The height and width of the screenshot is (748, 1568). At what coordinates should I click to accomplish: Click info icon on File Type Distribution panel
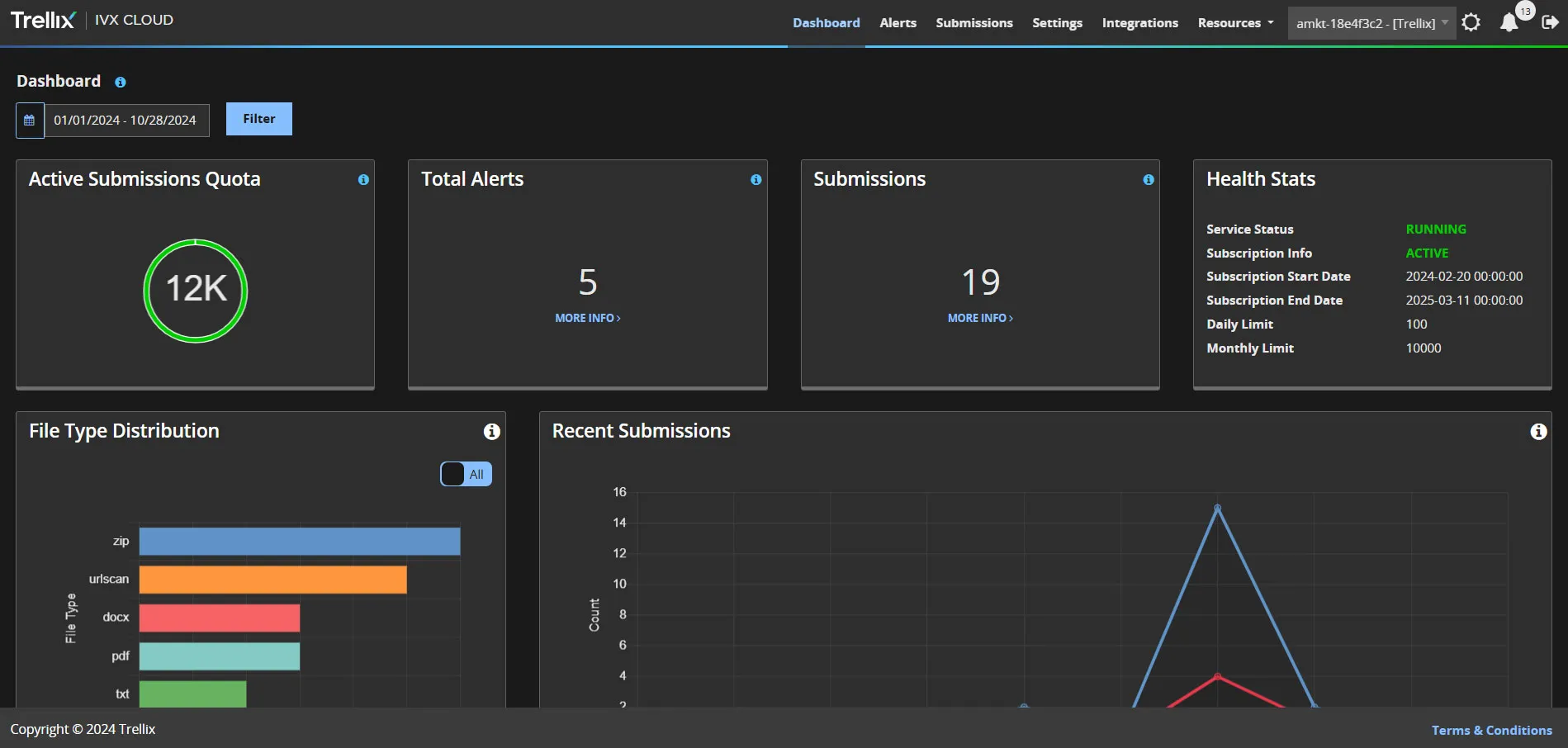pyautogui.click(x=491, y=432)
